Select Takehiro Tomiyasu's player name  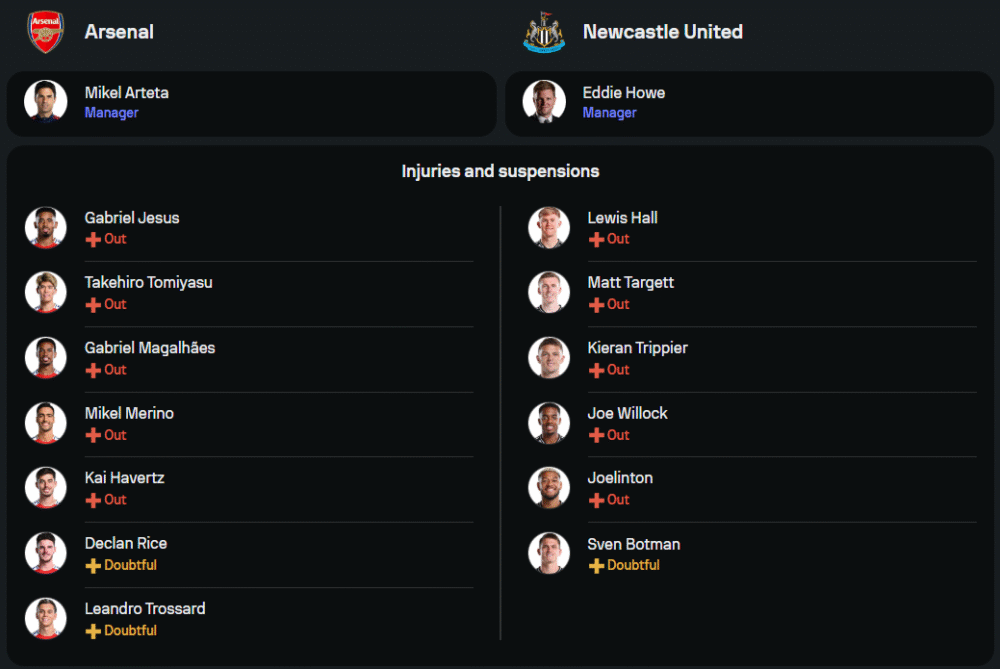pos(148,282)
